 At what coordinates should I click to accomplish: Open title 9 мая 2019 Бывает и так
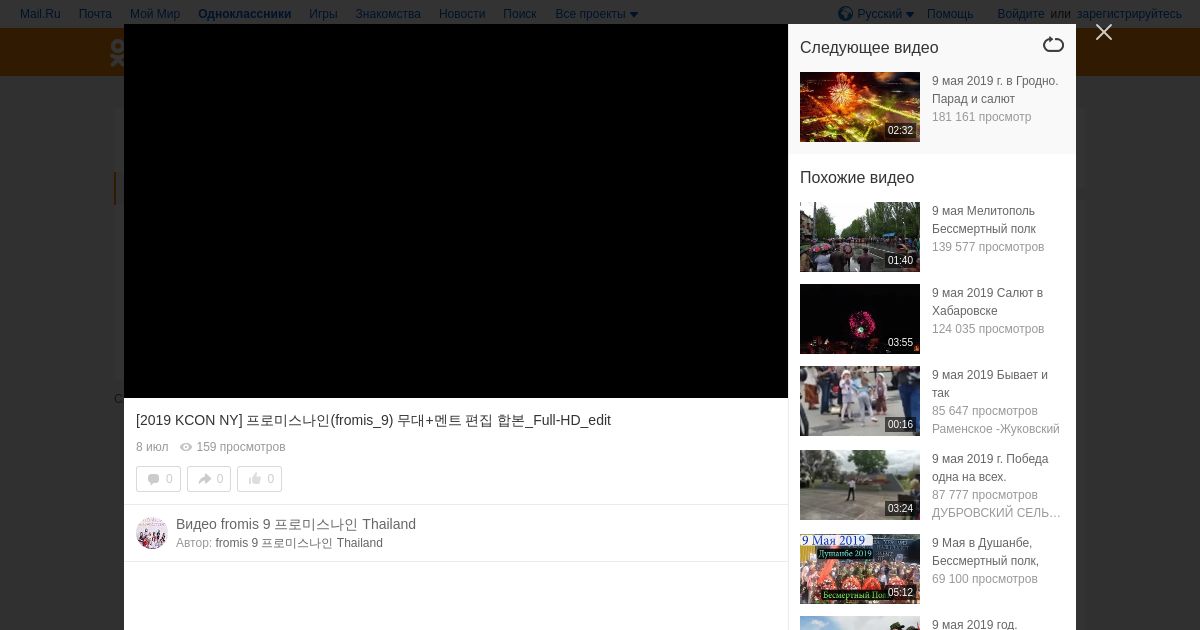pos(990,384)
